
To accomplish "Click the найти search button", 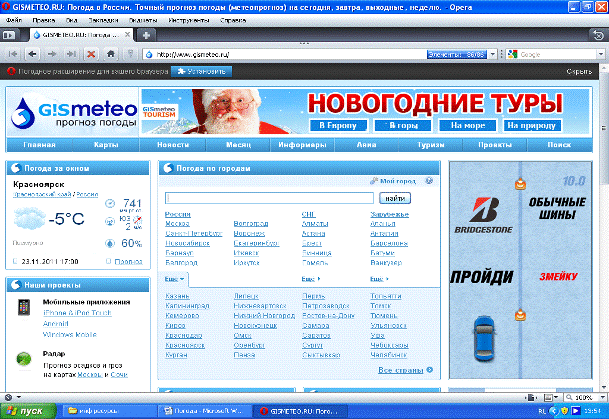I will click(x=395, y=198).
